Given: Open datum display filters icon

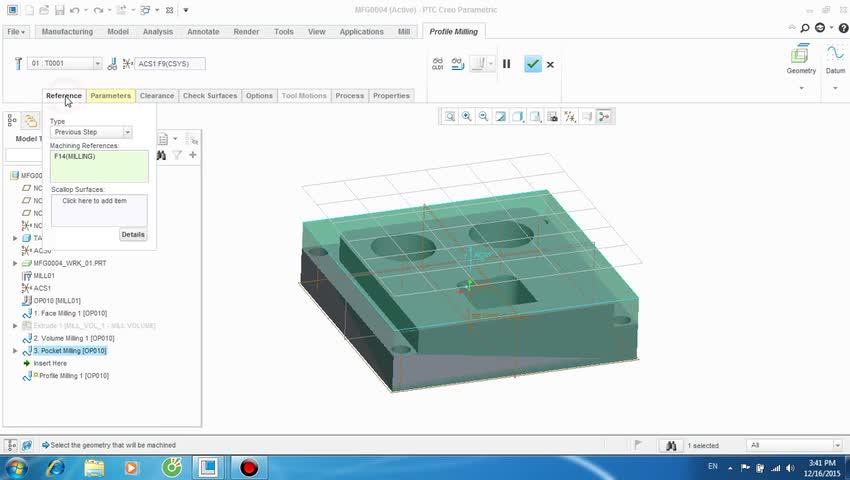Looking at the screenshot, I should click(570, 117).
